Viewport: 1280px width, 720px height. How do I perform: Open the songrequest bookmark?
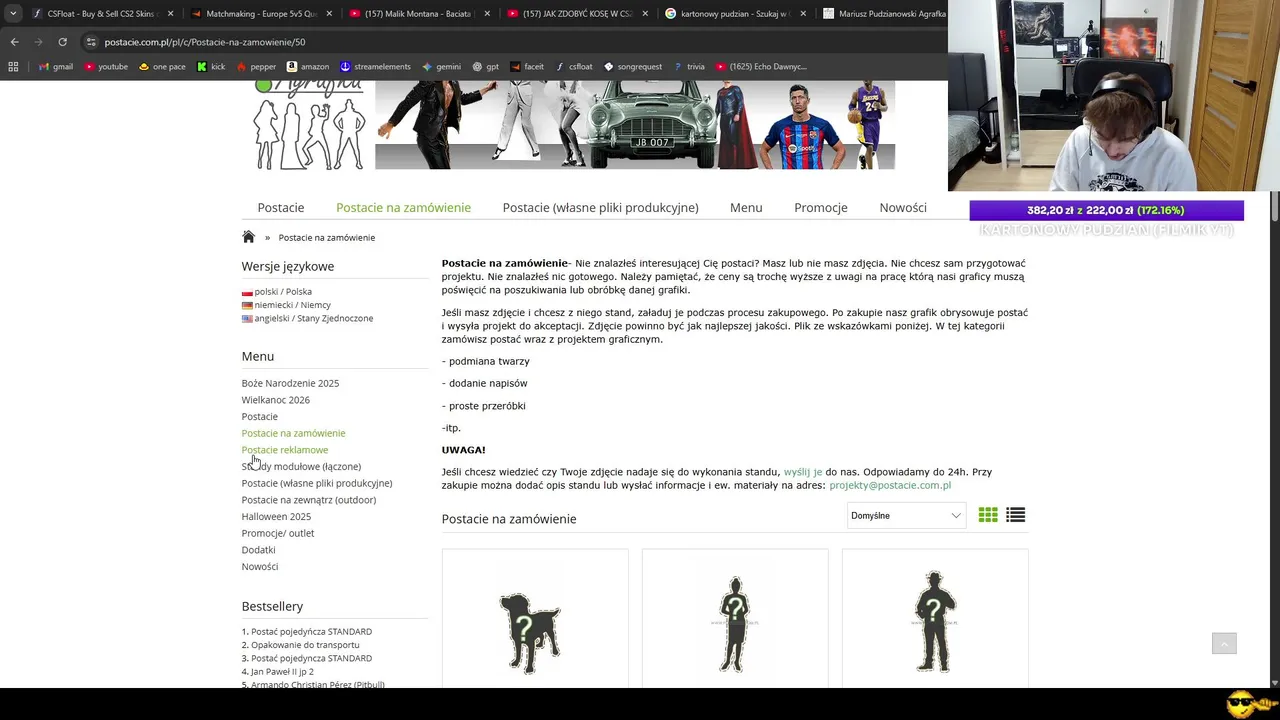tap(632, 67)
